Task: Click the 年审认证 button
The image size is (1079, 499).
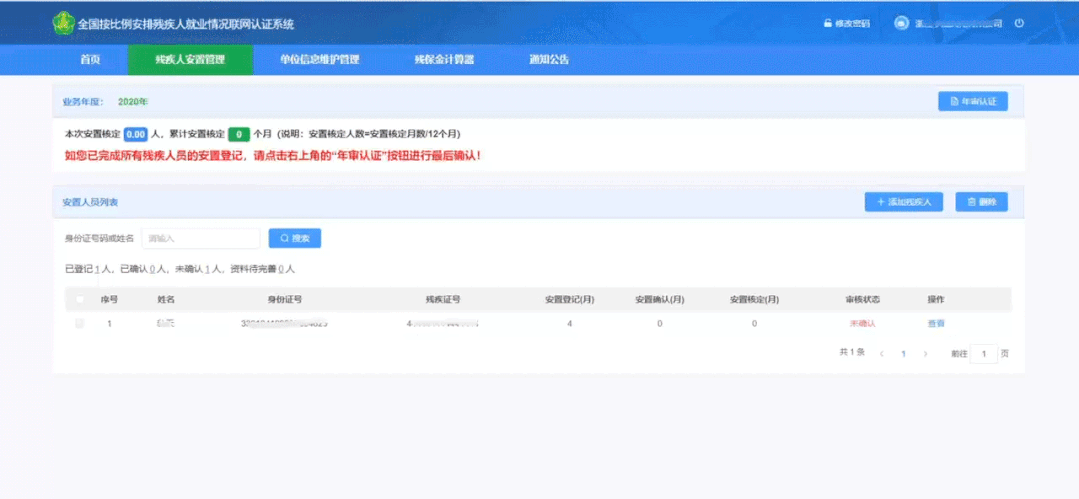Action: pyautogui.click(x=972, y=102)
